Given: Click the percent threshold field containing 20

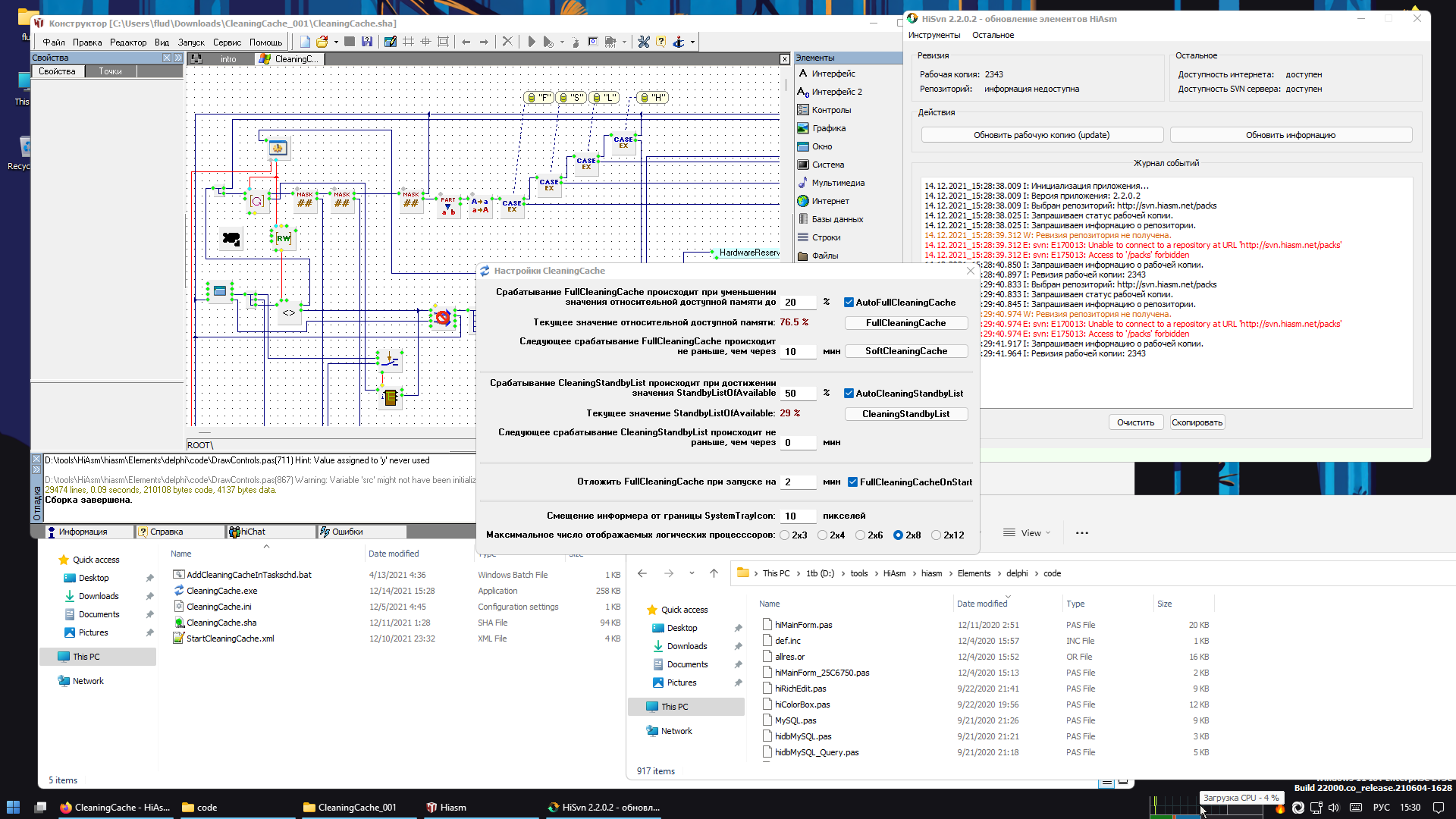Looking at the screenshot, I should (798, 303).
